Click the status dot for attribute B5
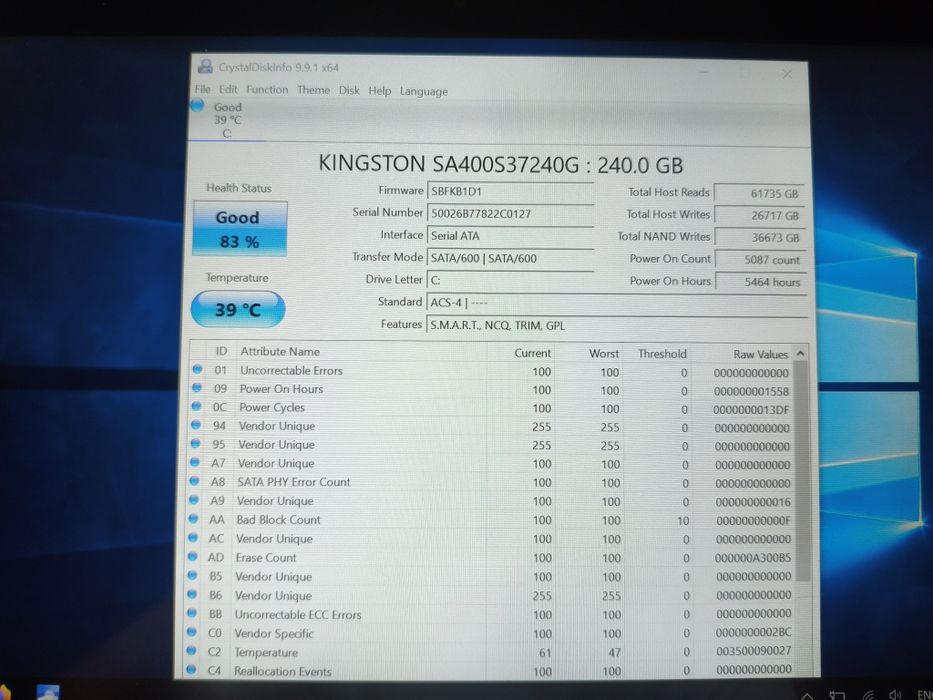The image size is (933, 700). (x=192, y=576)
